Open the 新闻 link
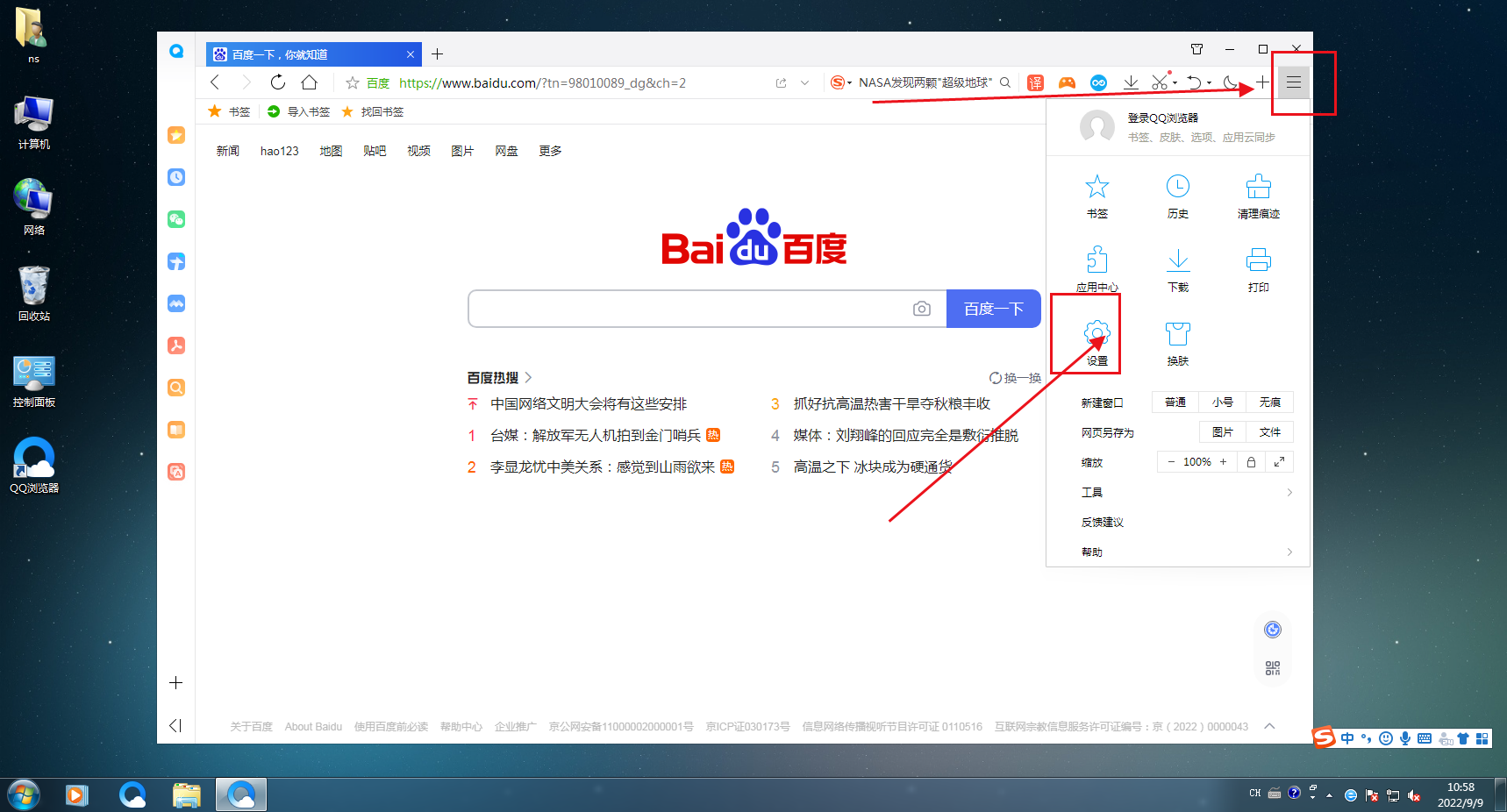This screenshot has width=1507, height=812. [228, 151]
